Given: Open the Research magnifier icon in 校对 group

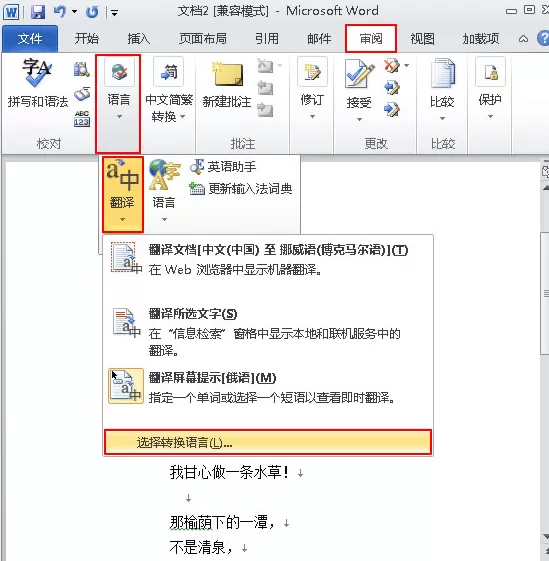Looking at the screenshot, I should [x=82, y=70].
